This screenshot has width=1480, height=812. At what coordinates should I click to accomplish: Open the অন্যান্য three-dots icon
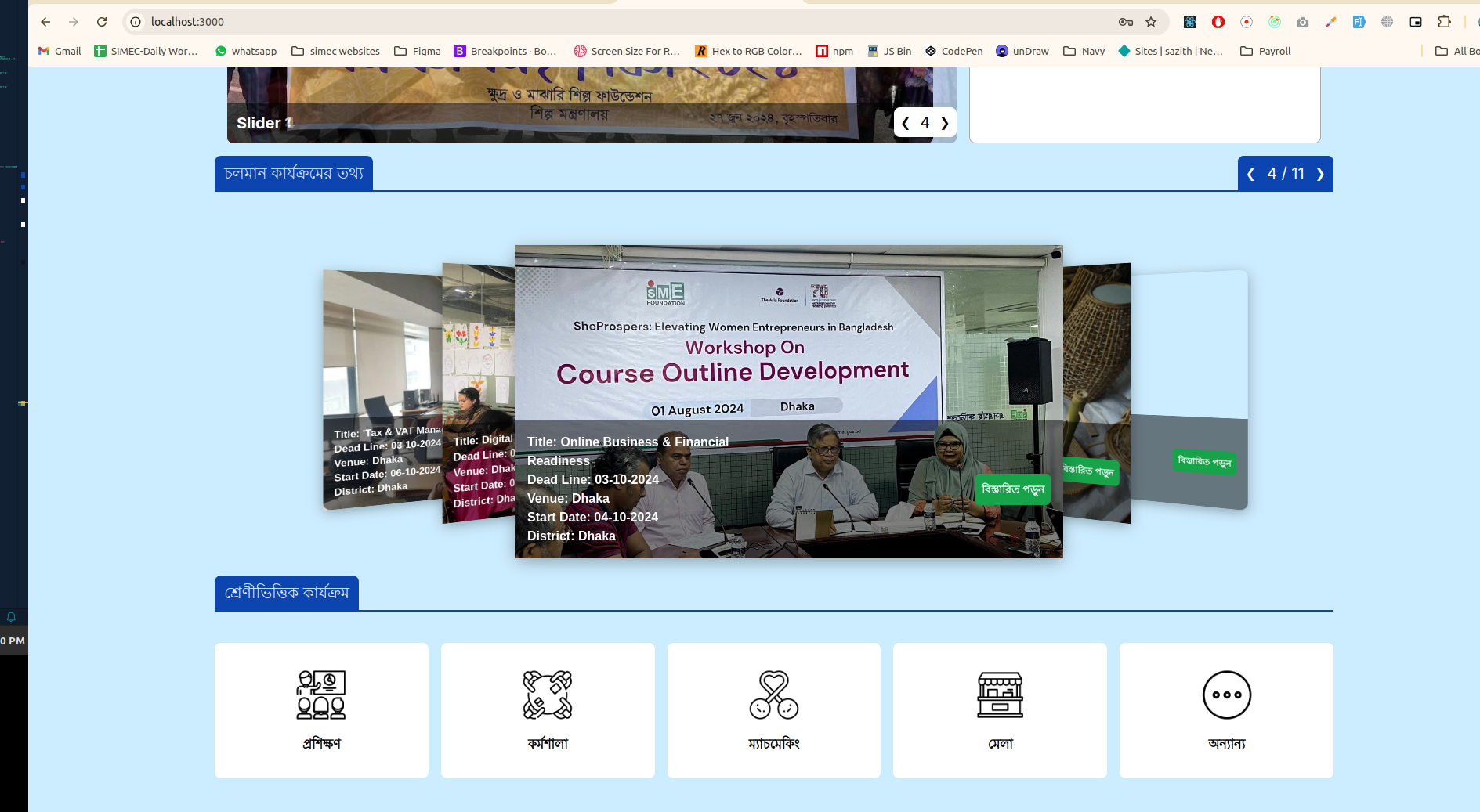point(1227,695)
